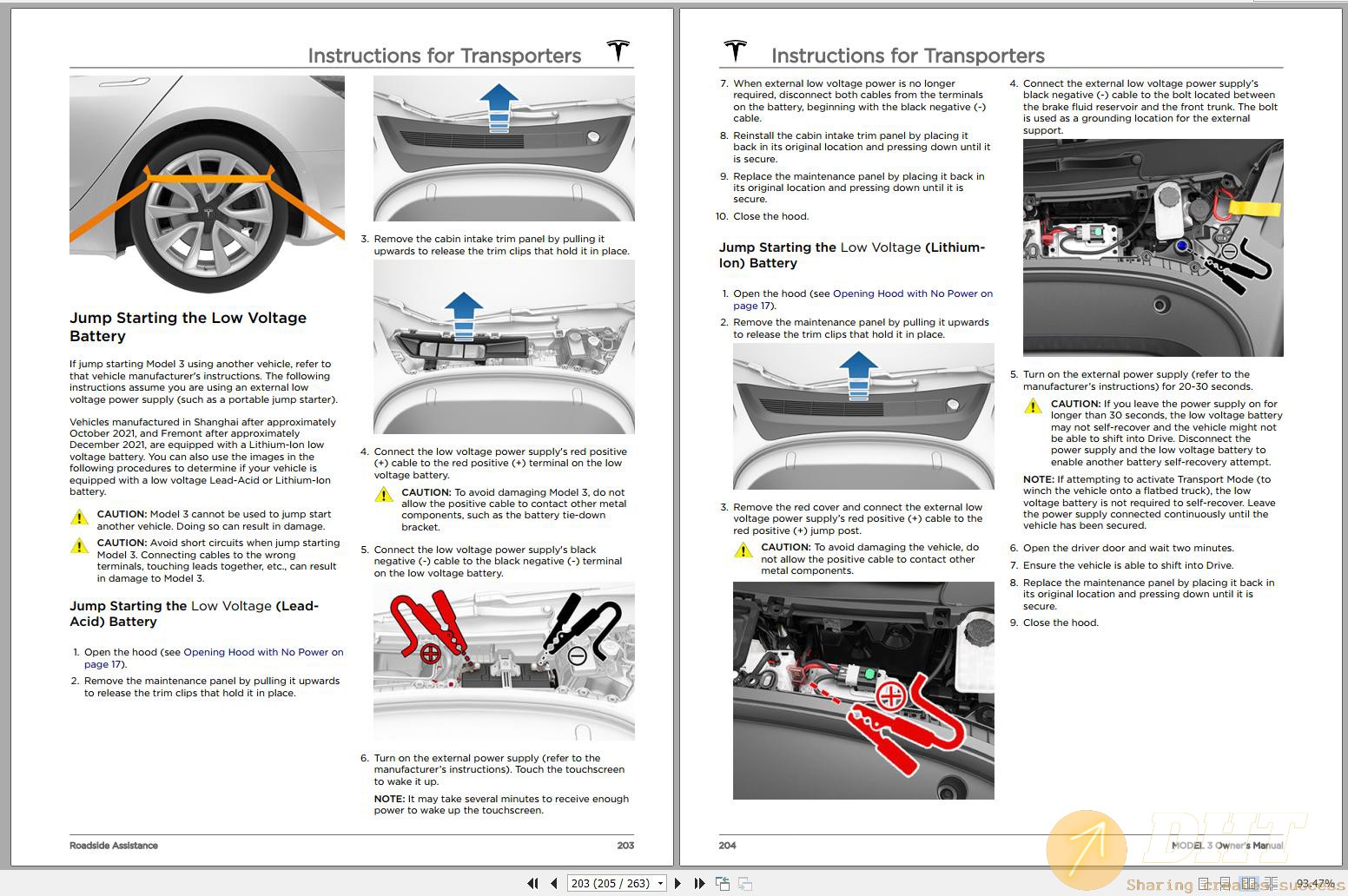This screenshot has height=896, width=1348.
Task: Jump to the last page
Action: click(700, 883)
